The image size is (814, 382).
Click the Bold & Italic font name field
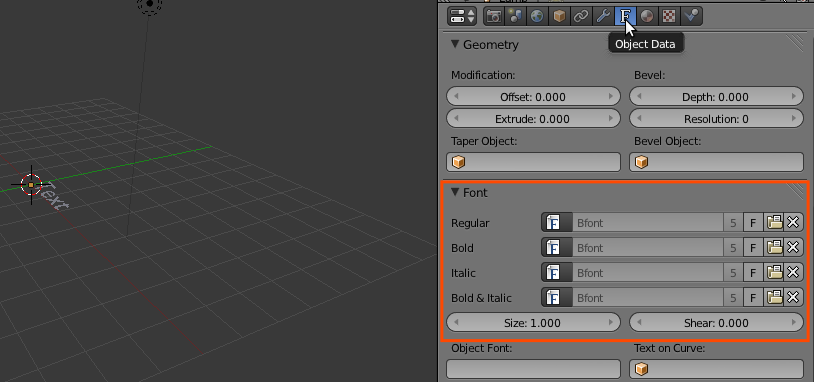click(x=647, y=297)
